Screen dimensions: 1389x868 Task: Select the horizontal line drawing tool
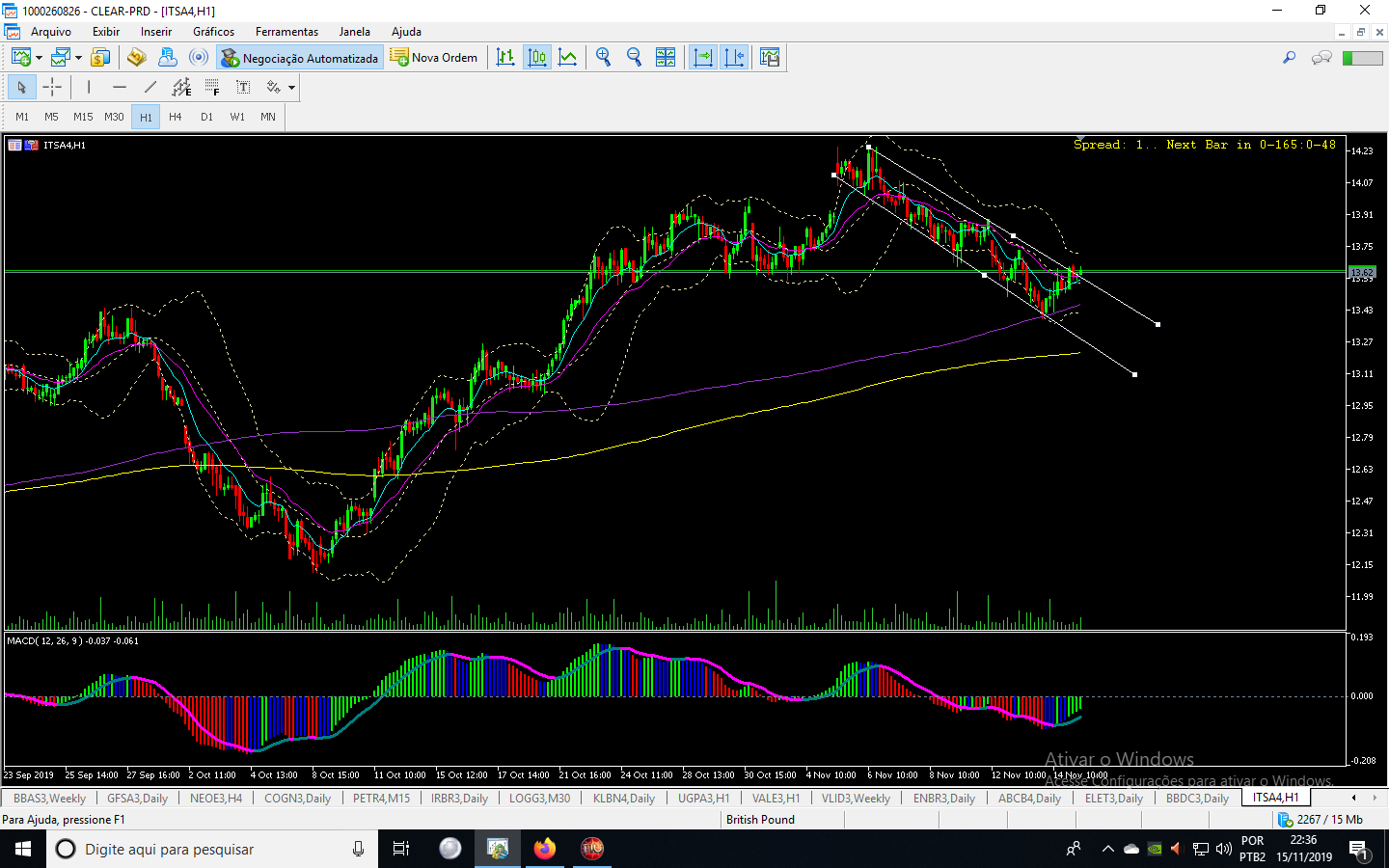[120, 88]
